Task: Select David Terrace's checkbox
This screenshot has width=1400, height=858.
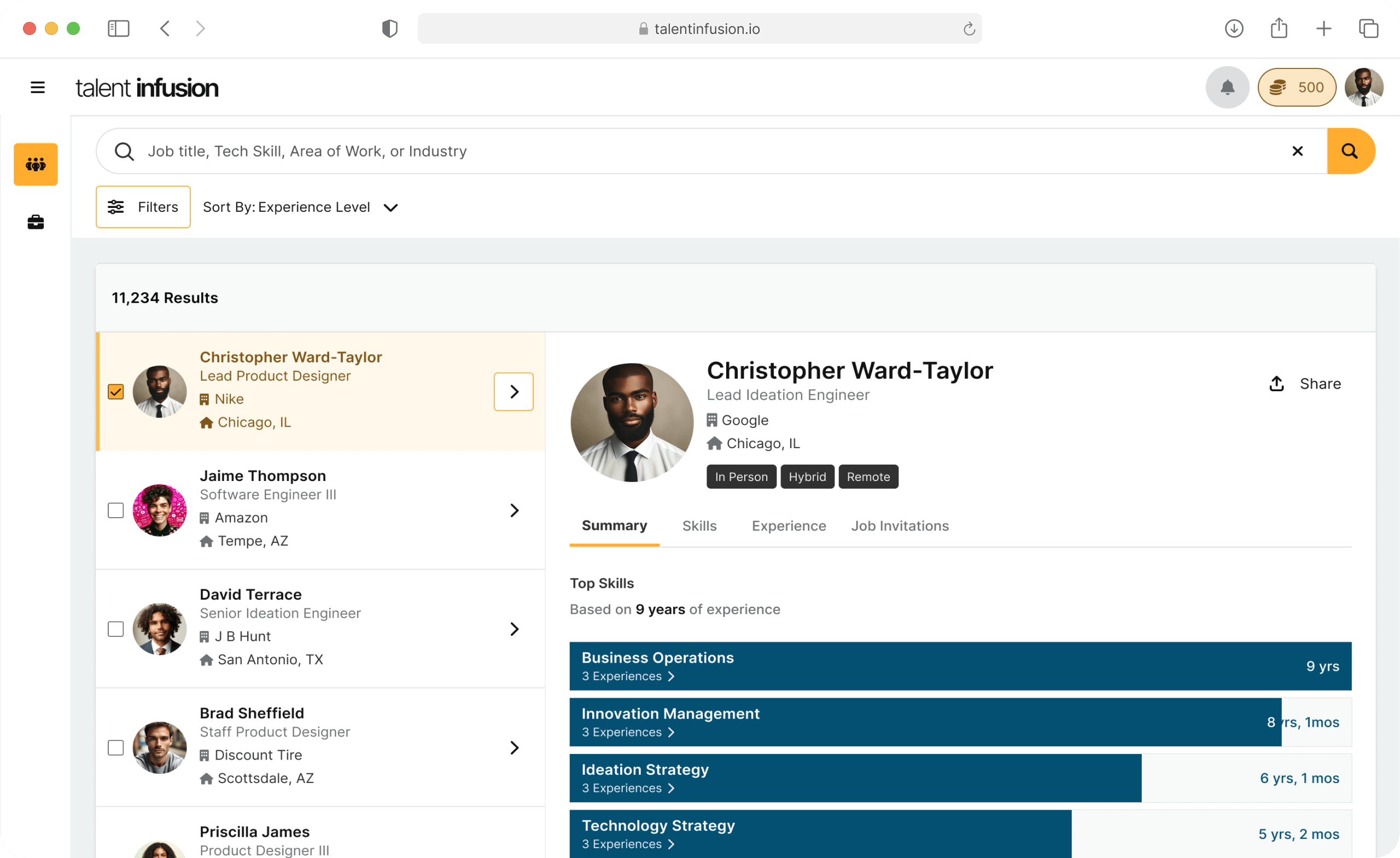Action: tap(116, 629)
